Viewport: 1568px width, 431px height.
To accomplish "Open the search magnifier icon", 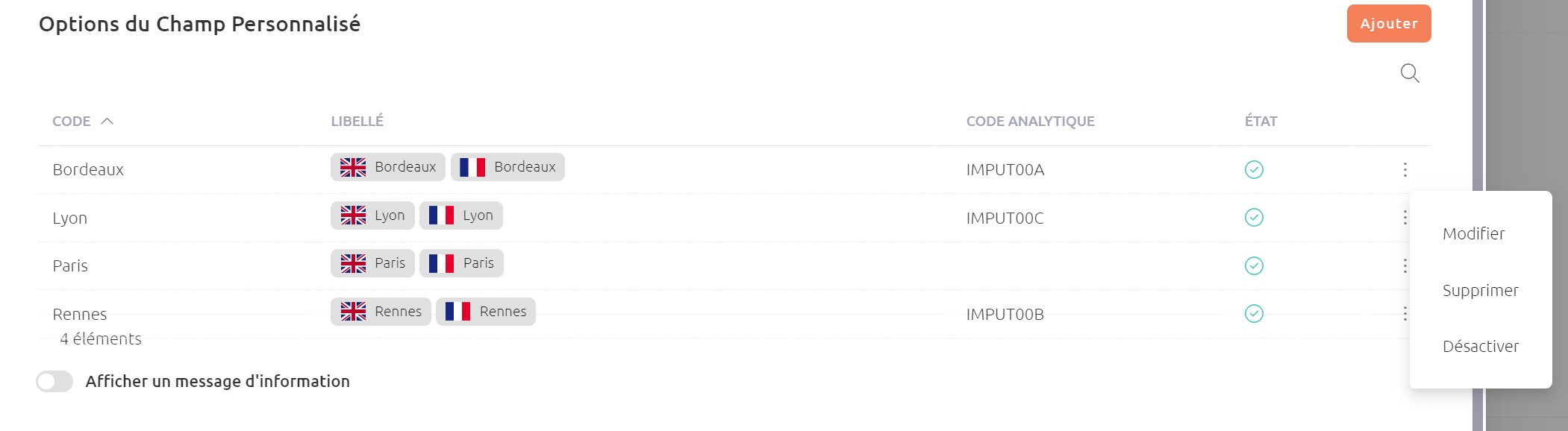I will click(x=1410, y=73).
